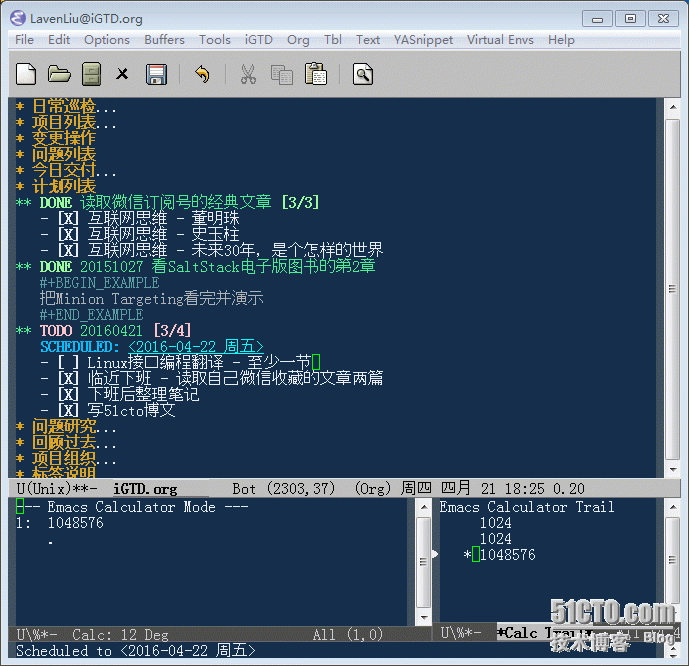Click main editor scrollbar up arrow

[x=672, y=107]
